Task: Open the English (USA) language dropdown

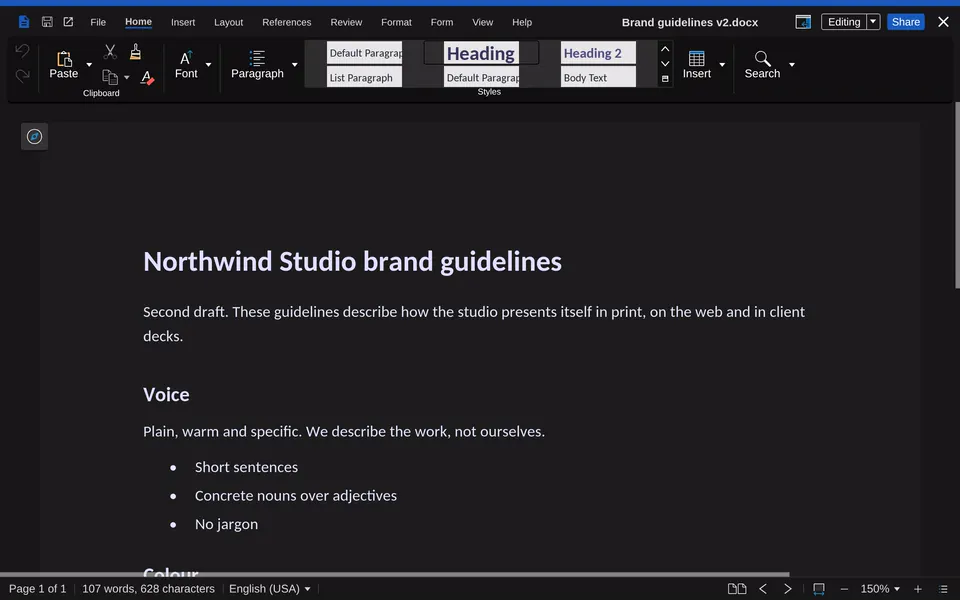Action: point(269,589)
